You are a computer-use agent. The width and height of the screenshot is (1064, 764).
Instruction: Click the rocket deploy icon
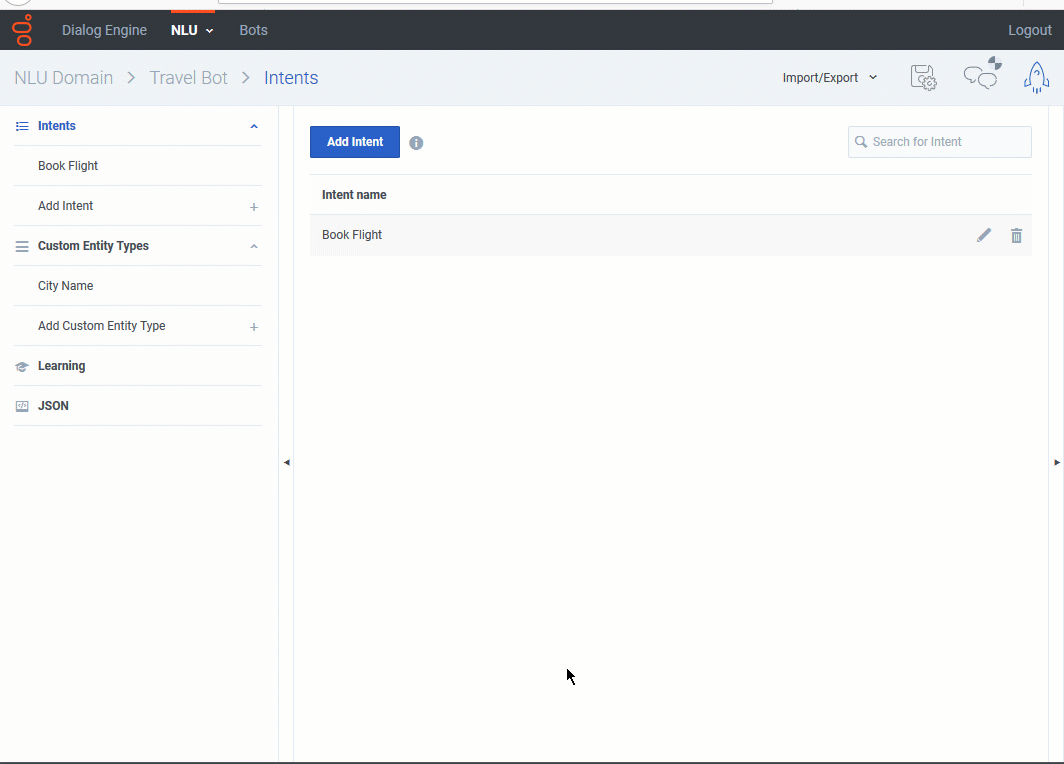[x=1036, y=77]
